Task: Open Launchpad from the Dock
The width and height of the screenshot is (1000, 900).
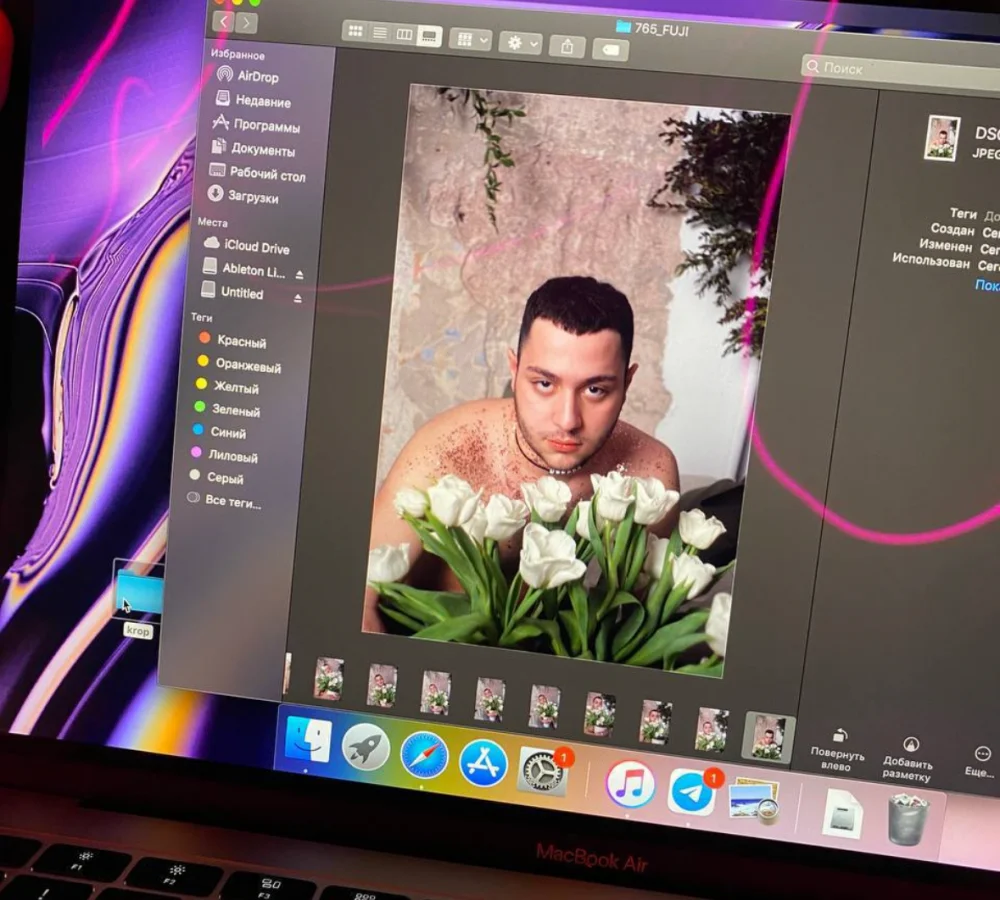Action: click(x=365, y=748)
